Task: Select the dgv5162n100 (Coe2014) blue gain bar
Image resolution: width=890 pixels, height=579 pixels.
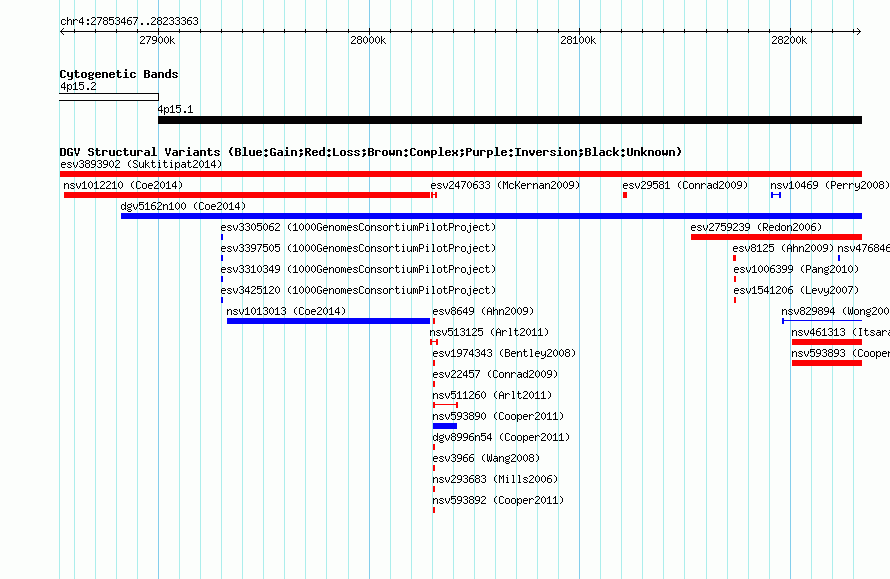Action: (x=492, y=216)
